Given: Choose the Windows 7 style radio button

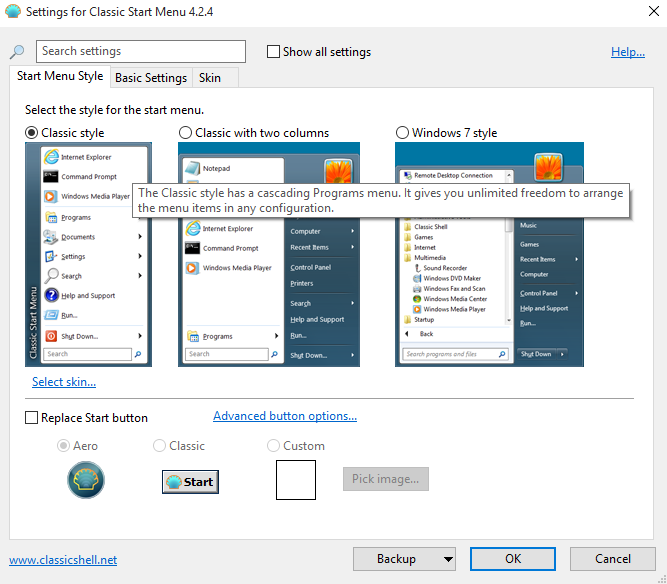Looking at the screenshot, I should point(402,133).
